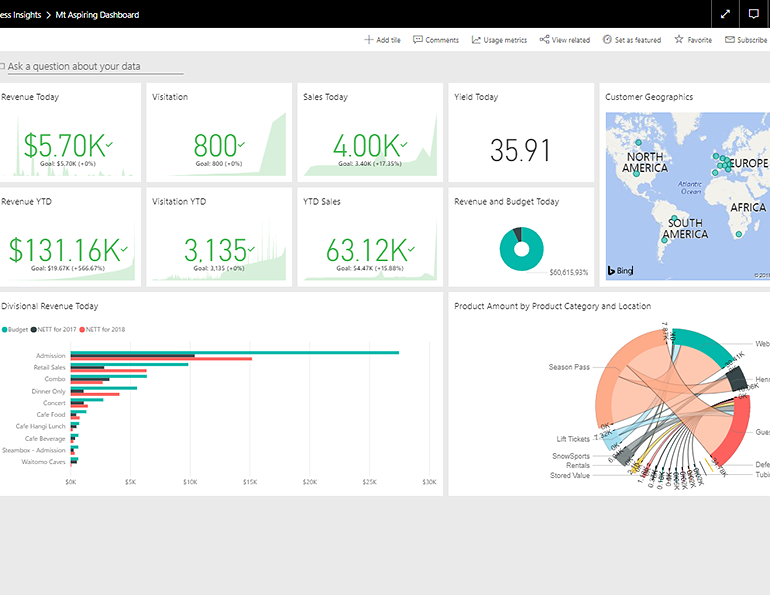Open the Sales Today 4.00K tile

370,133
